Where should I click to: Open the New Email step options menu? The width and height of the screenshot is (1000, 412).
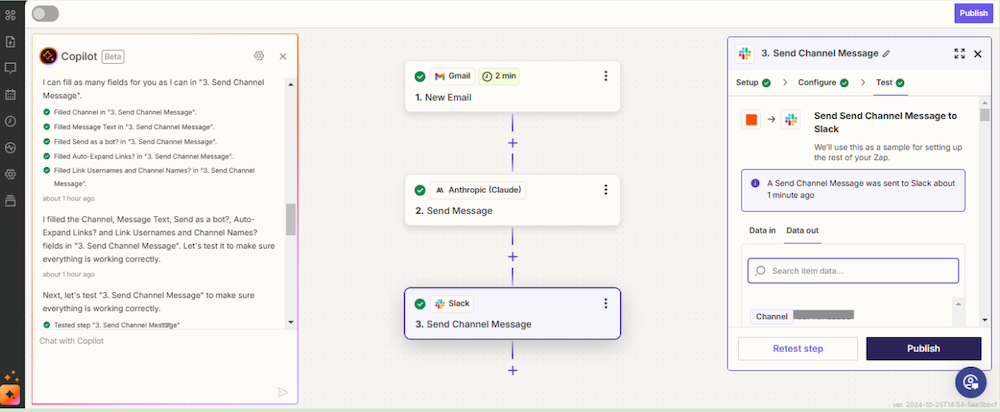coord(606,76)
